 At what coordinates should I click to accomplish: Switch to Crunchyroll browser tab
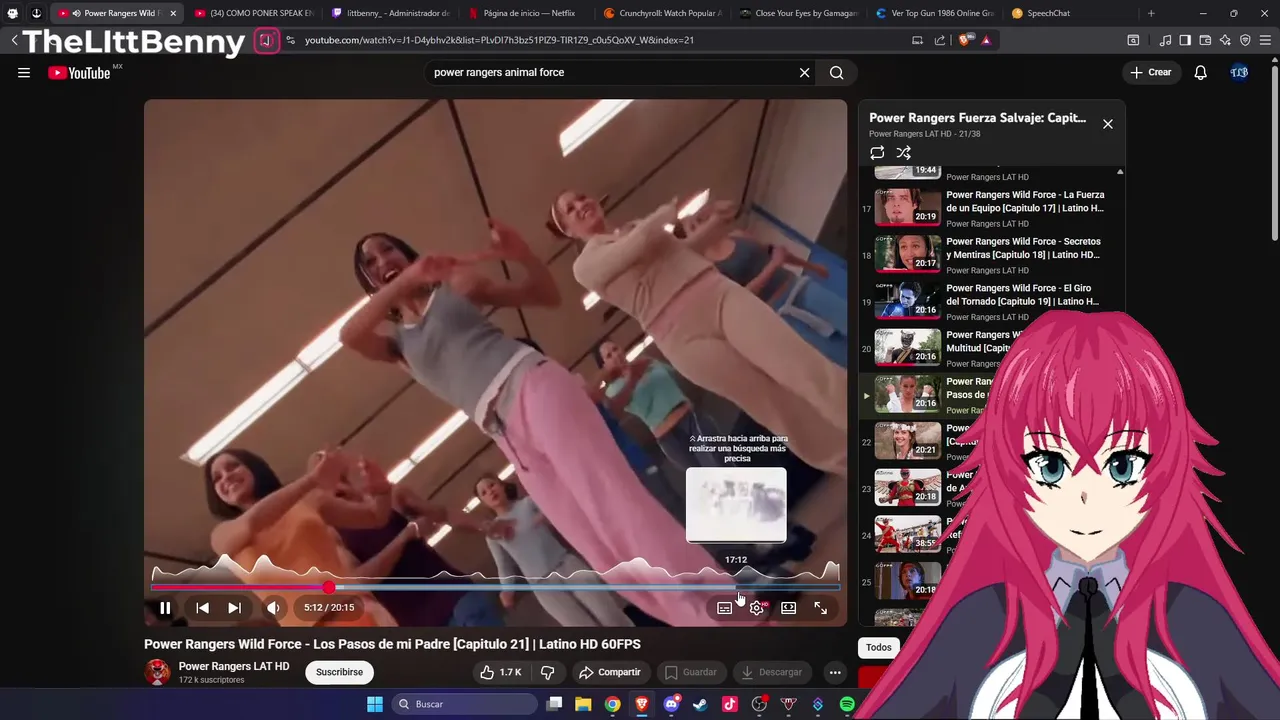[x=663, y=13]
